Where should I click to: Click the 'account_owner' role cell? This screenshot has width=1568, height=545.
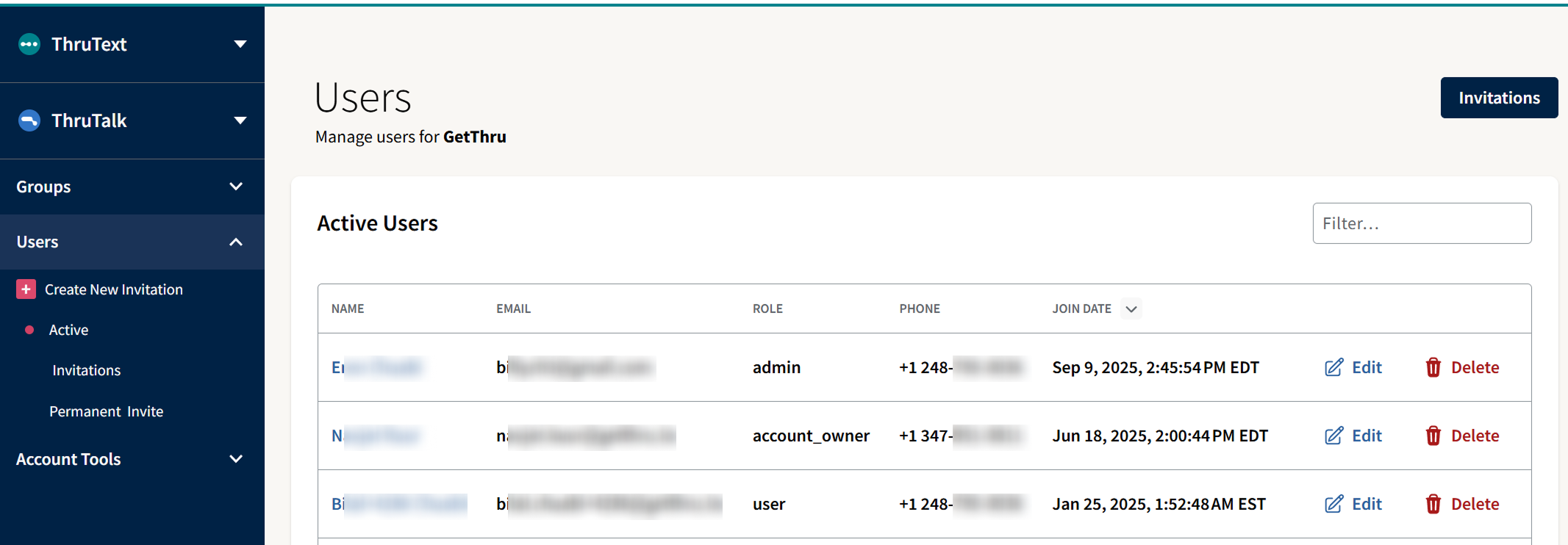[811, 436]
